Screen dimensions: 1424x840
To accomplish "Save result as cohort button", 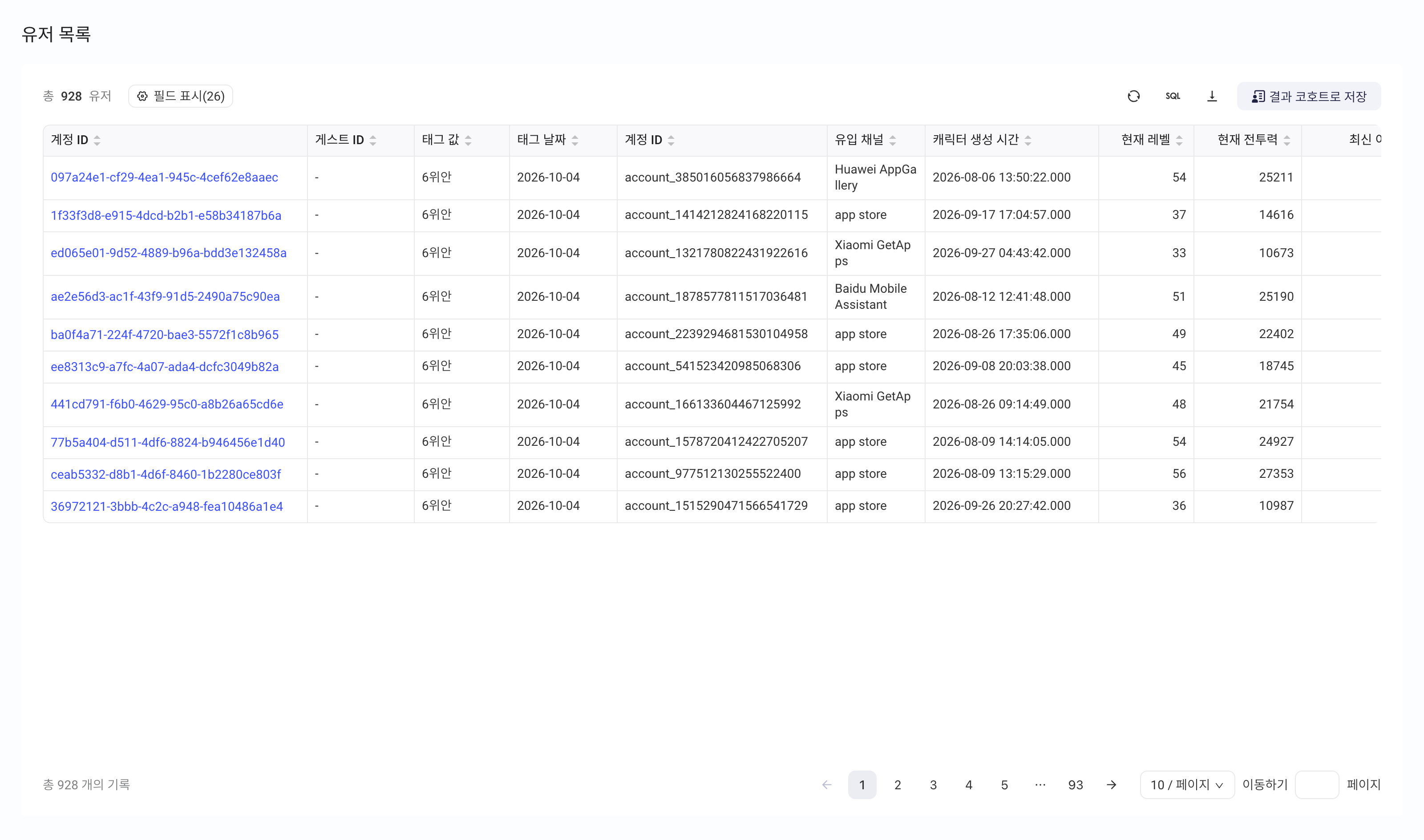I will (x=1309, y=96).
